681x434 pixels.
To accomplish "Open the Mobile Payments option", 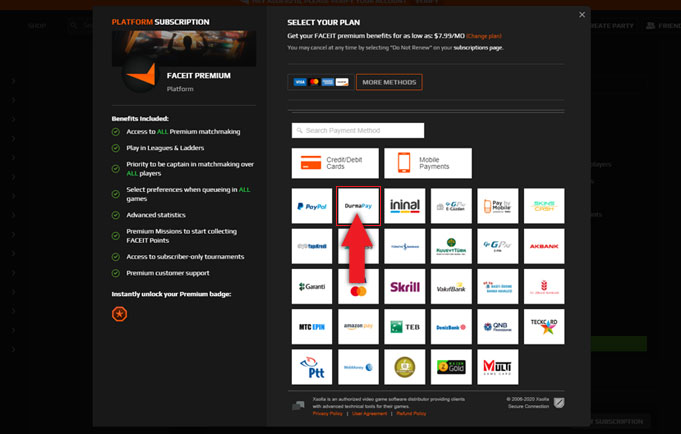I will [x=428, y=163].
